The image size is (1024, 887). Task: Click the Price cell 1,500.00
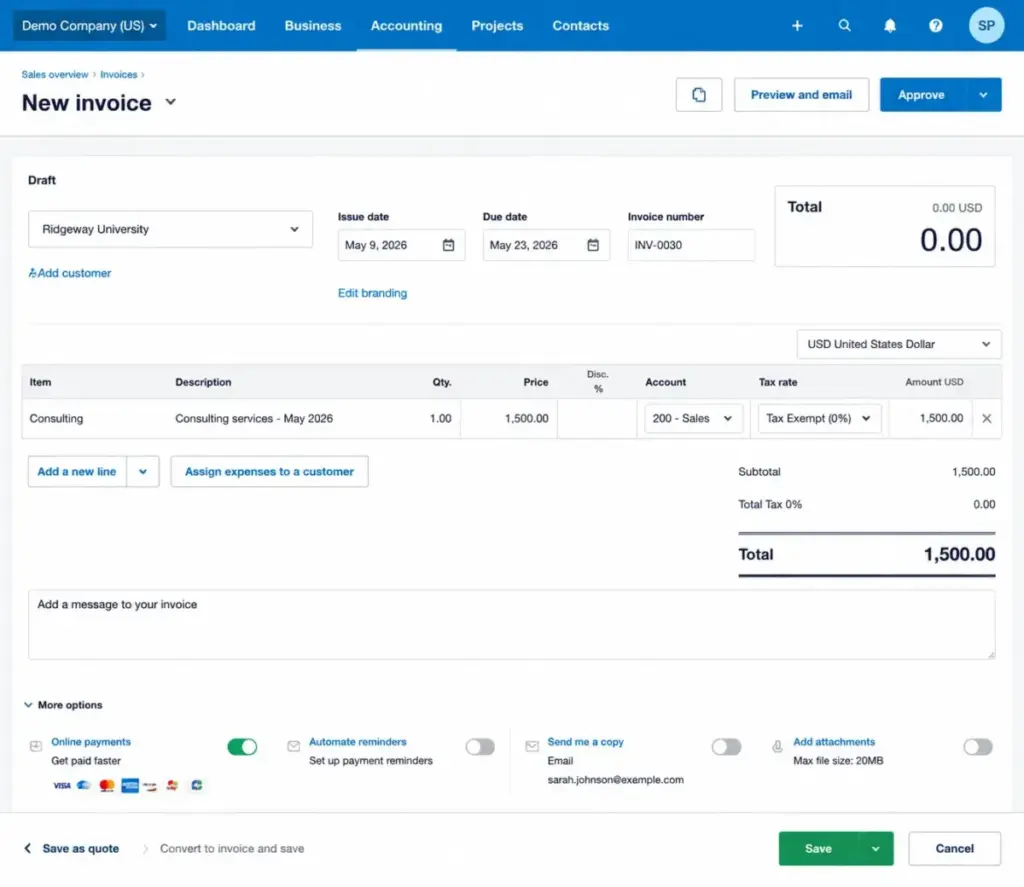[x=509, y=418]
